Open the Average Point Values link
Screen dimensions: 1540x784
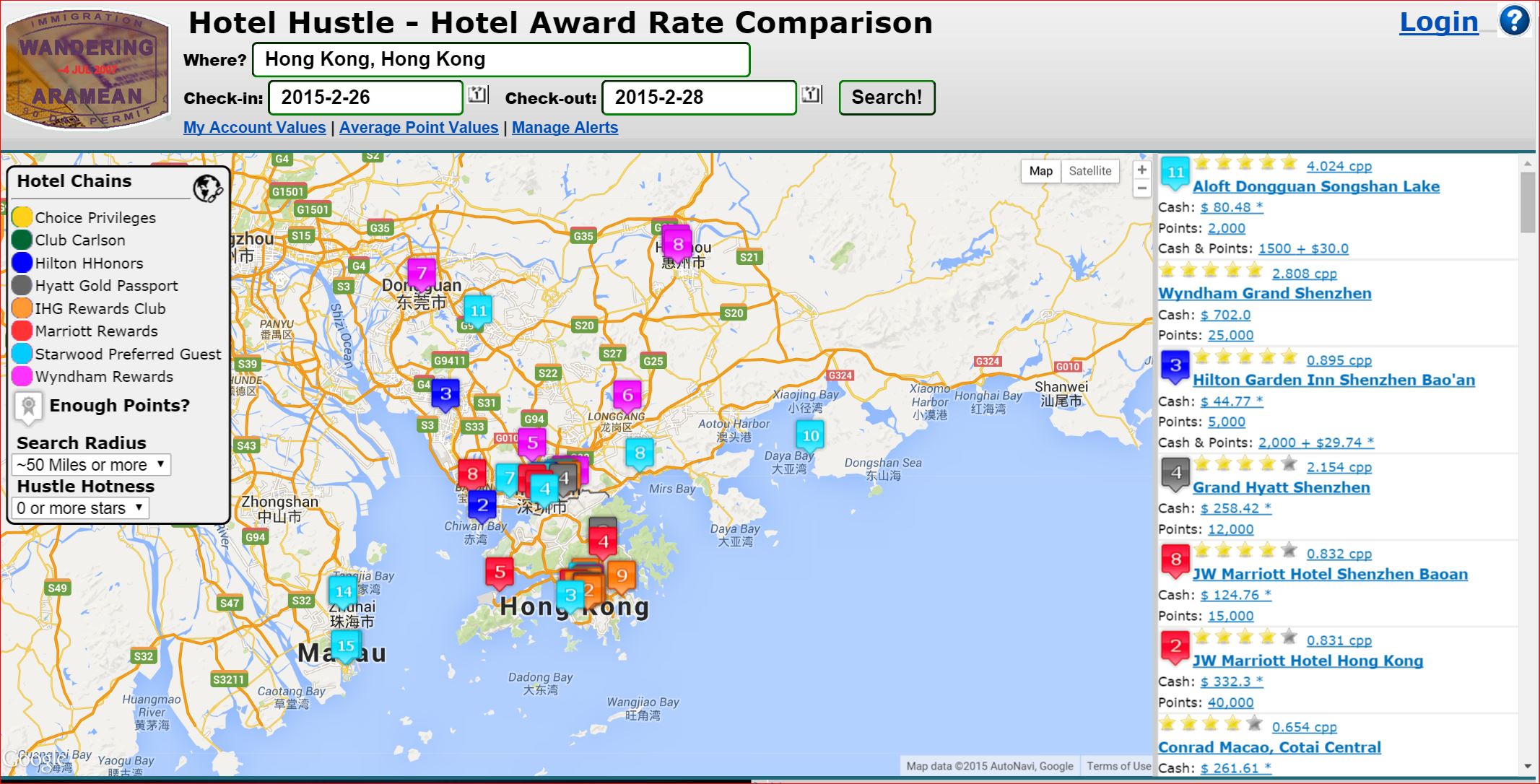(x=419, y=128)
